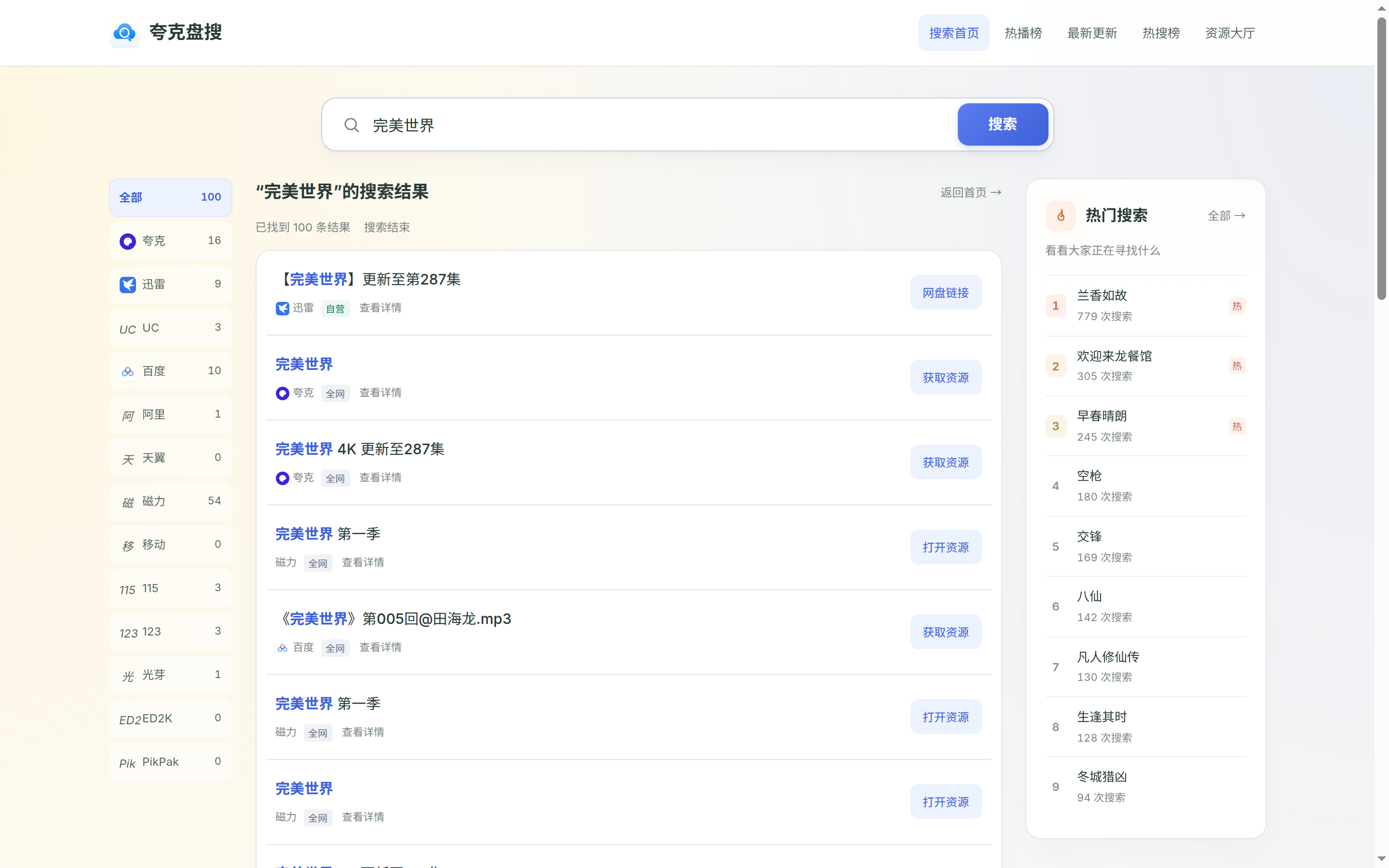Screen dimensions: 1389x868
Task: Select hot search 生逢其时
Action: point(1145,727)
